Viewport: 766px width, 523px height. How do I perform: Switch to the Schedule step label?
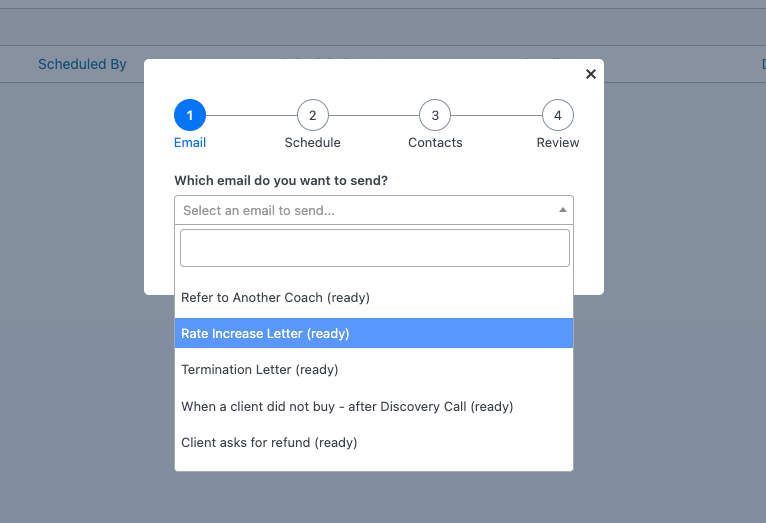tap(312, 143)
